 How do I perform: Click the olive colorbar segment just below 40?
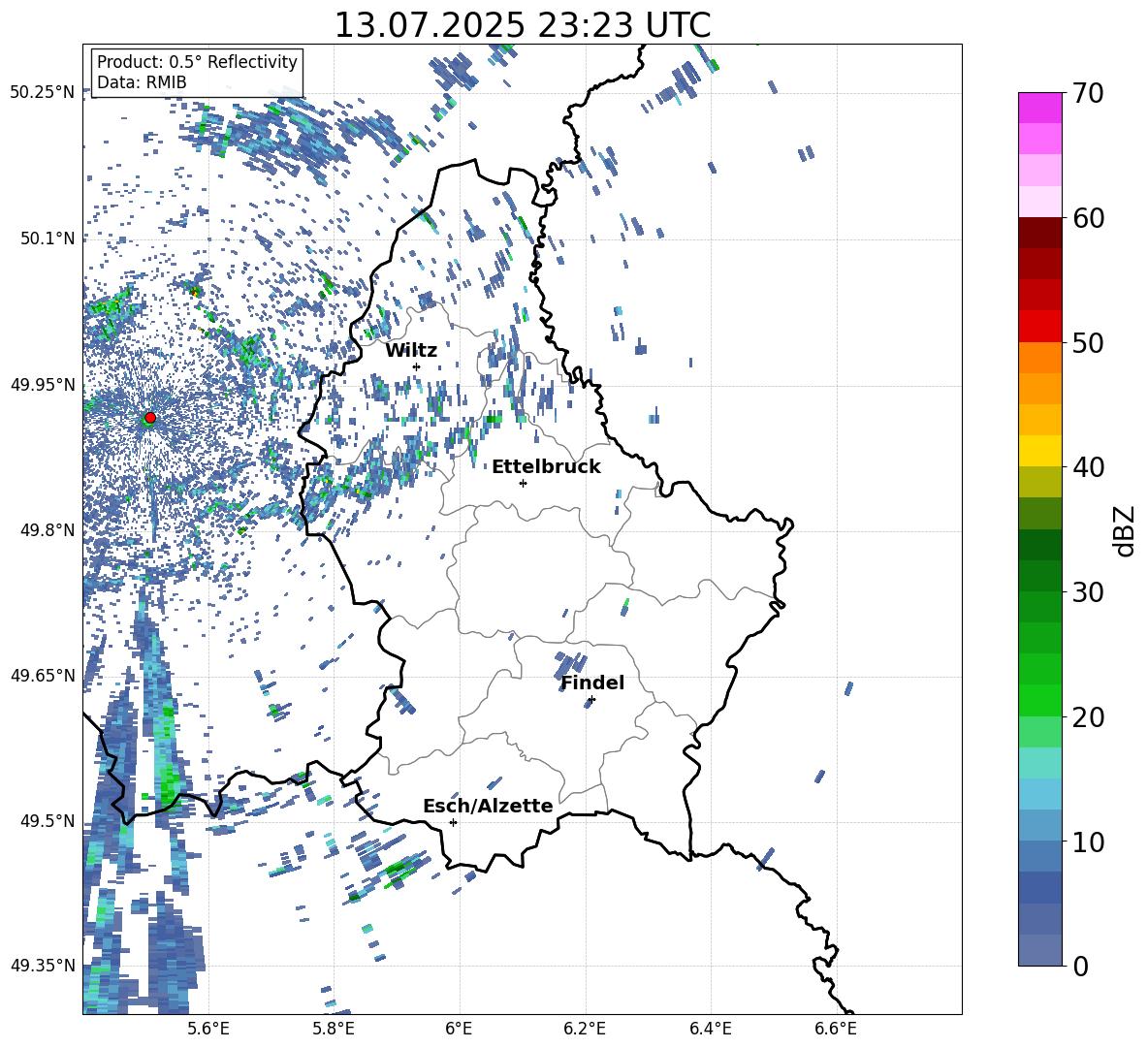1039,482
